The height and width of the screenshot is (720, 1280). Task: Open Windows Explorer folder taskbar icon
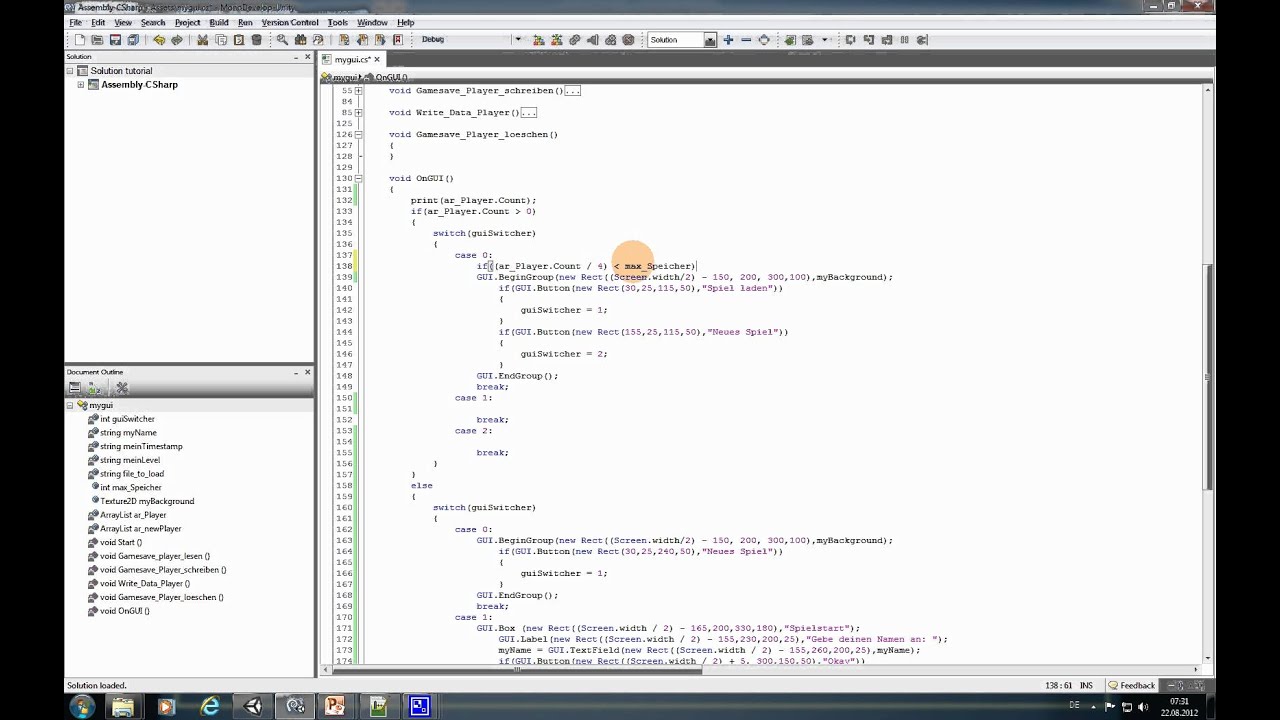[x=123, y=706]
